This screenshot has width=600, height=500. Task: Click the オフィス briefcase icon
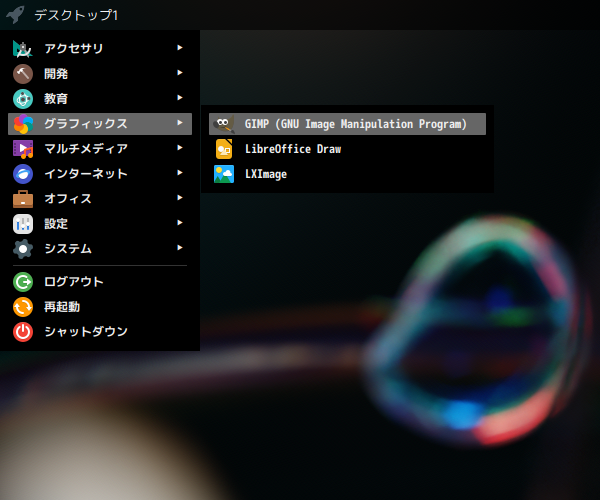(x=23, y=199)
